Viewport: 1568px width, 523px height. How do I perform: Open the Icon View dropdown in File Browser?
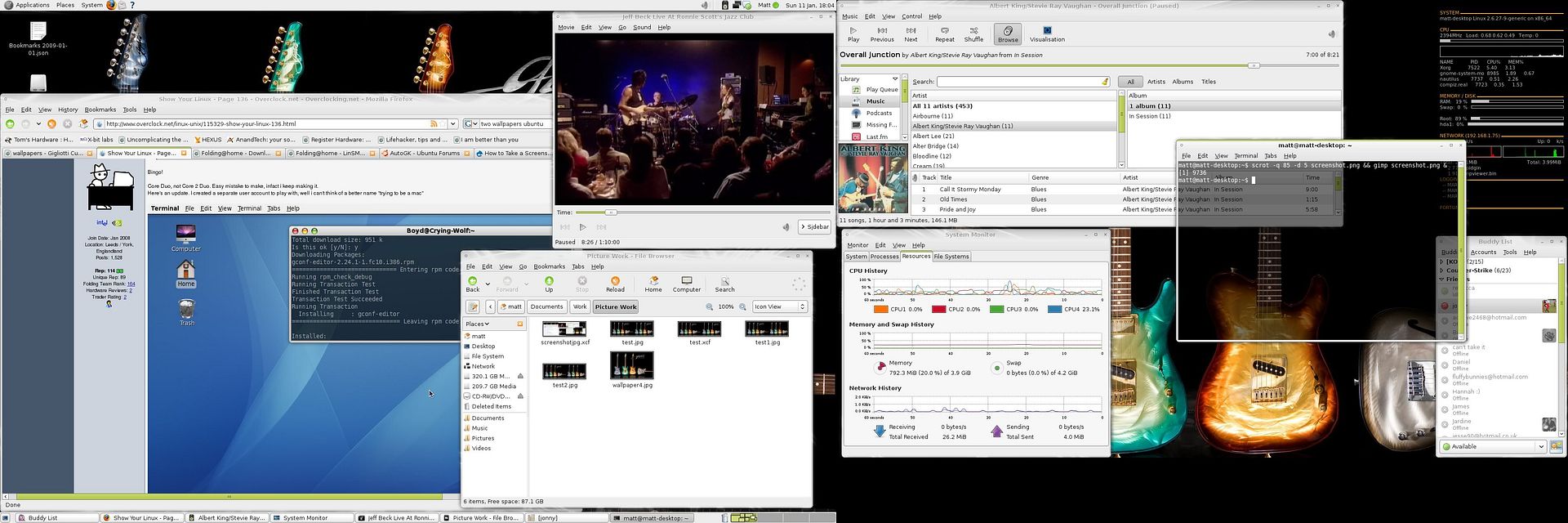pos(780,306)
